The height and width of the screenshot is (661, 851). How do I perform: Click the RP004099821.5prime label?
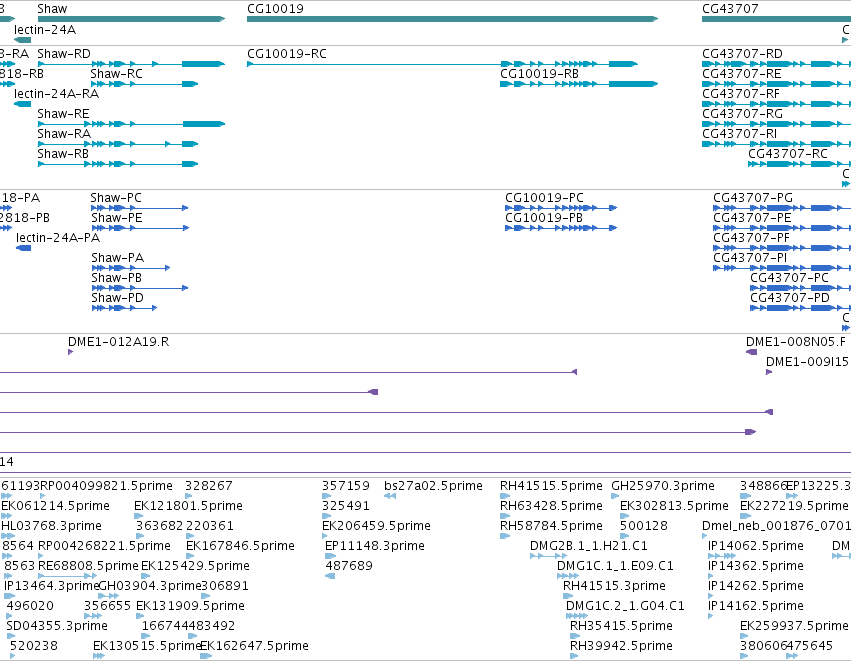(x=106, y=486)
